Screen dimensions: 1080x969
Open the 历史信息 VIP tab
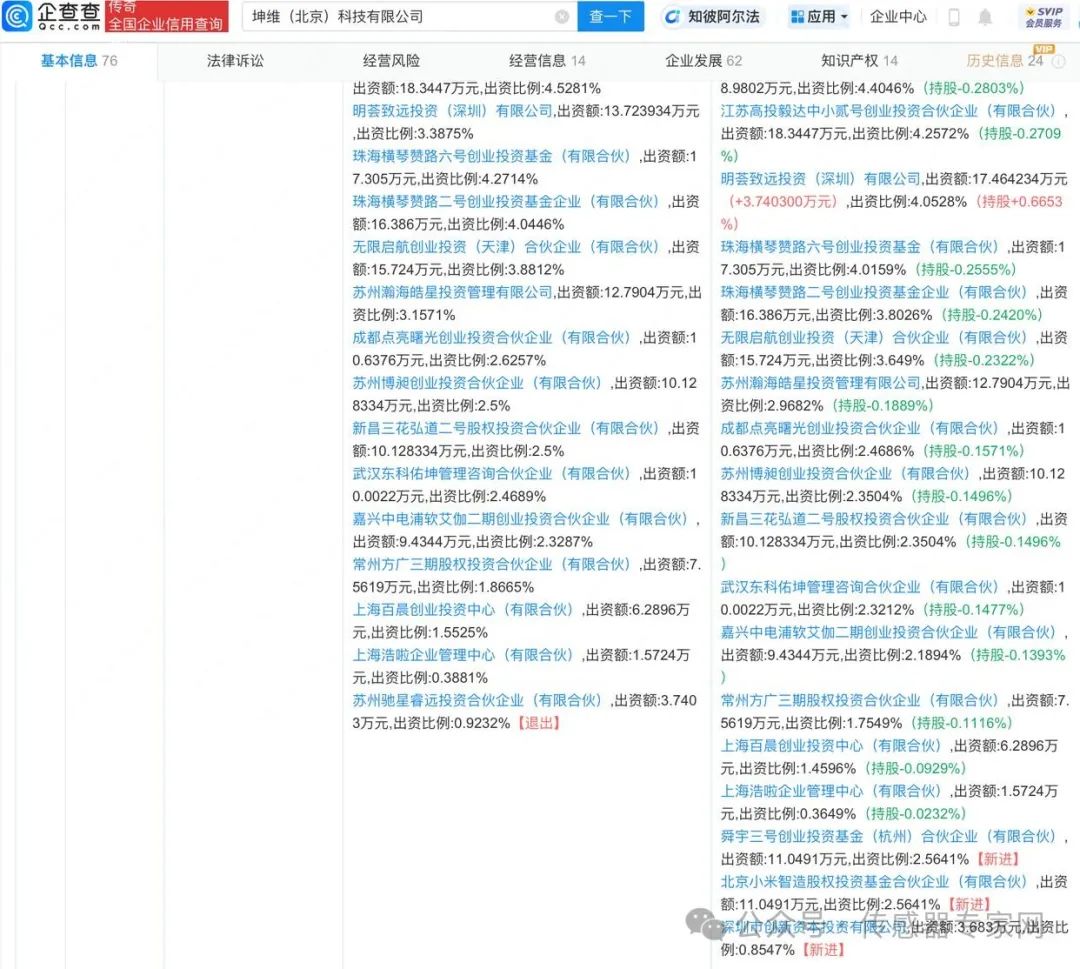(1005, 61)
